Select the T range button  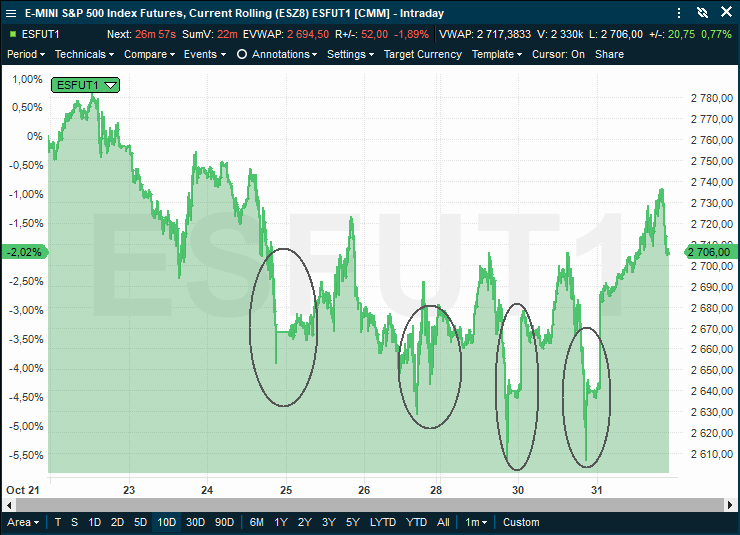click(58, 522)
